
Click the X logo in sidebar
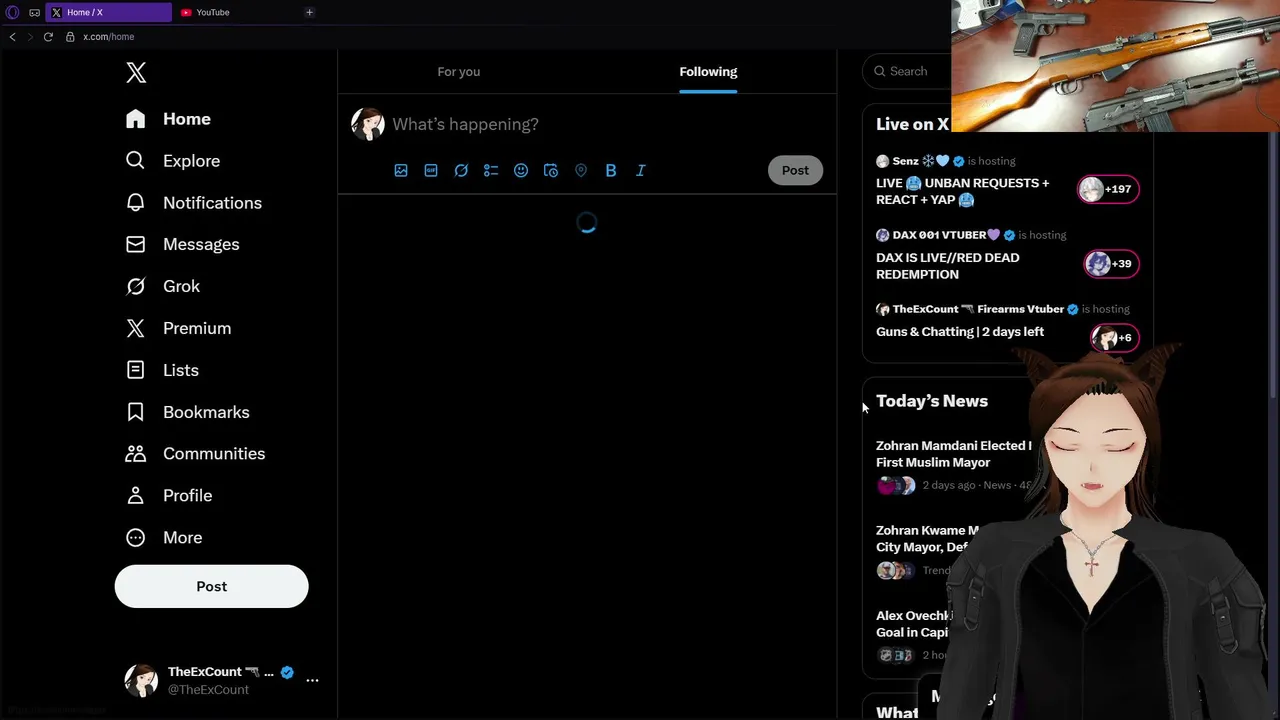point(136,72)
